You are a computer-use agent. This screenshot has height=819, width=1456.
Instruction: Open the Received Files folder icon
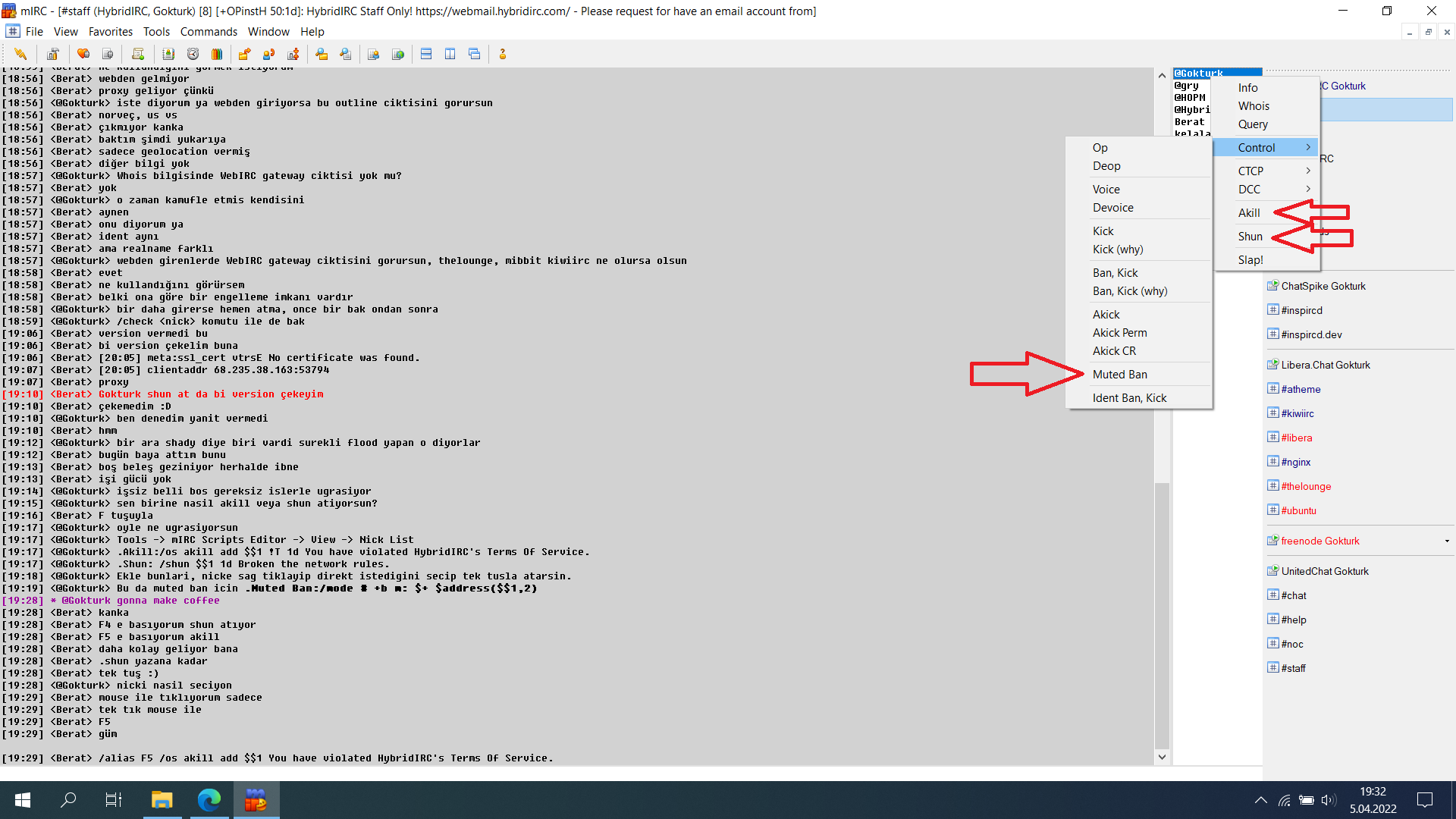[x=322, y=54]
